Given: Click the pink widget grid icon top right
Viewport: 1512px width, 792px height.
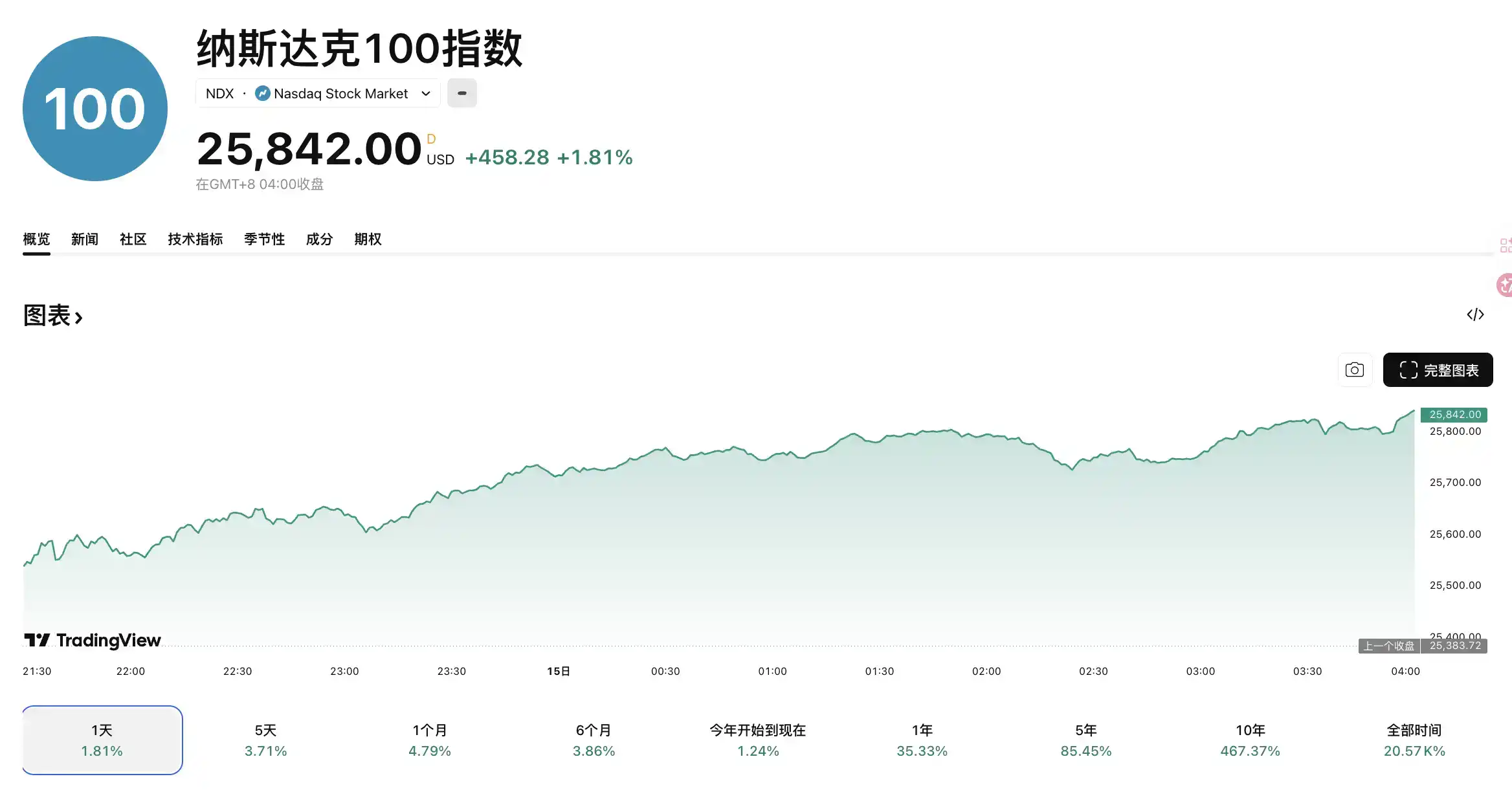Looking at the screenshot, I should pyautogui.click(x=1506, y=246).
